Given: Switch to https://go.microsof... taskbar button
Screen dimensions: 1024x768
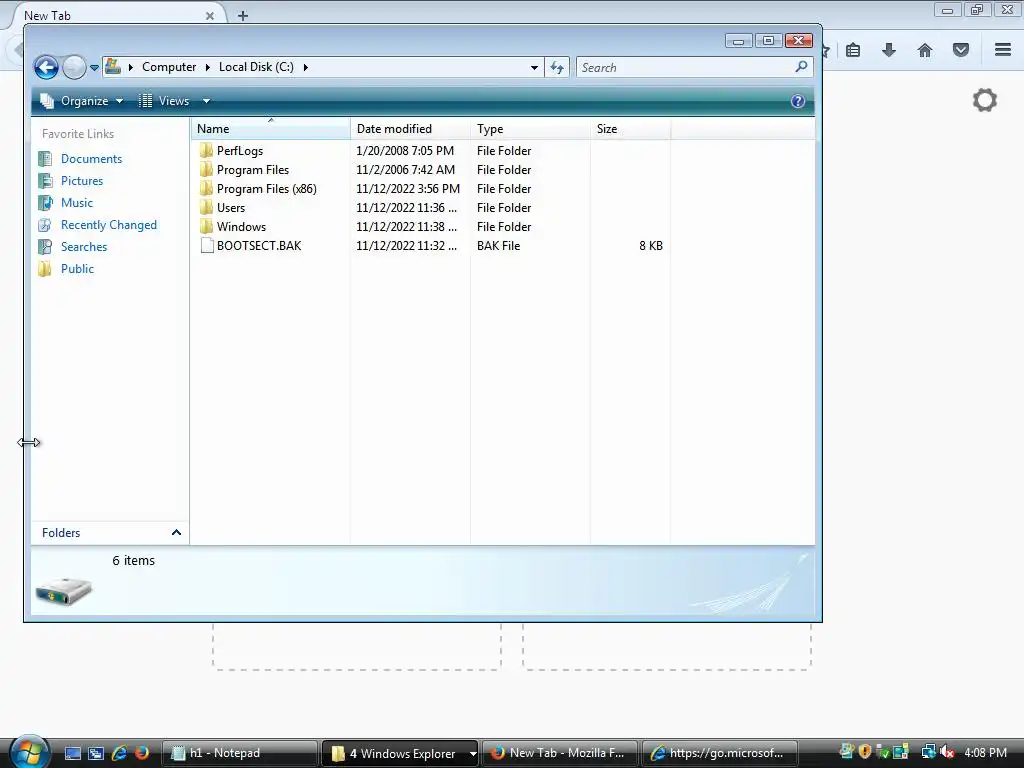Looking at the screenshot, I should [x=720, y=753].
